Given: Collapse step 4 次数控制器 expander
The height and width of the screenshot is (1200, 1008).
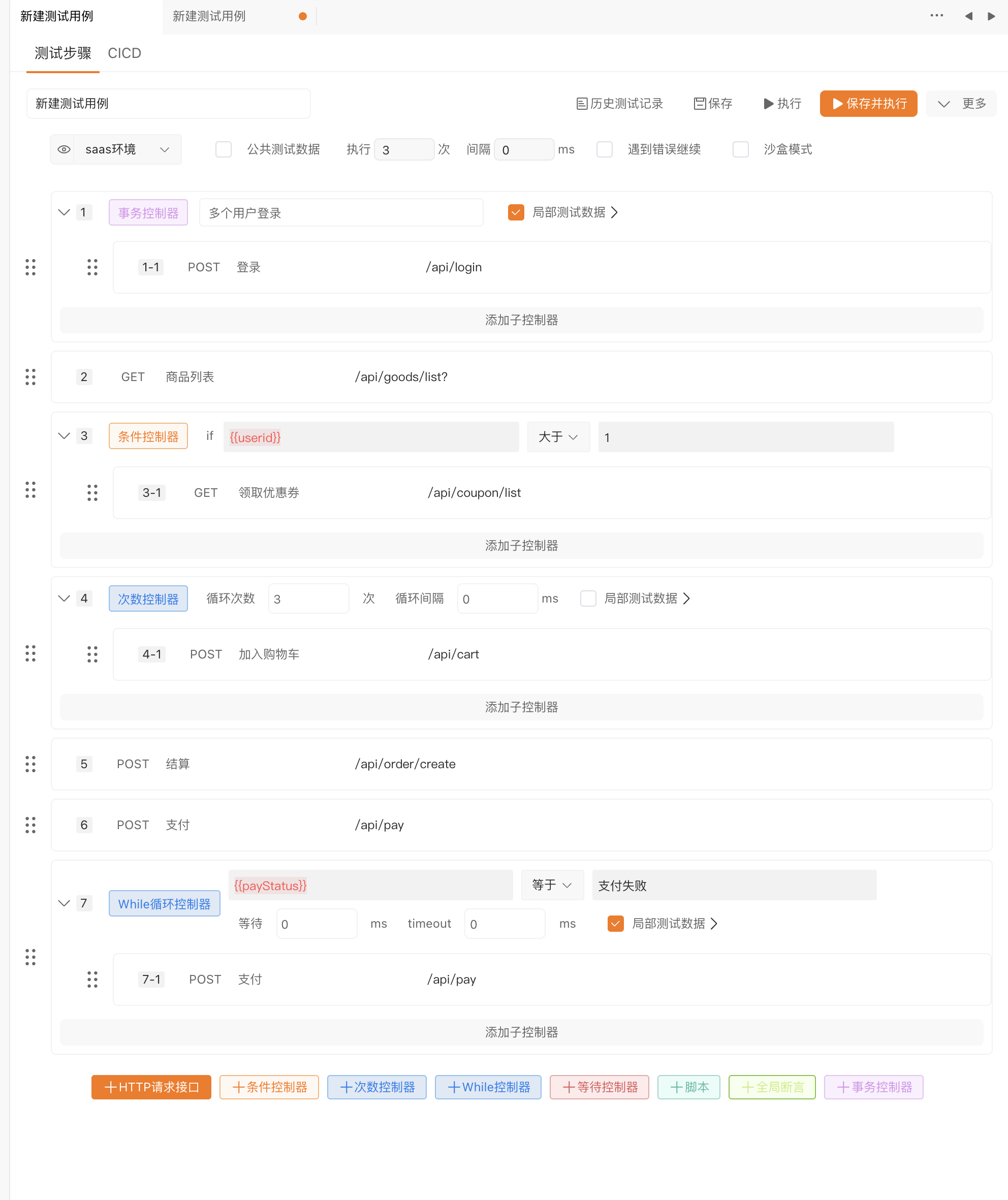Looking at the screenshot, I should pyautogui.click(x=64, y=599).
